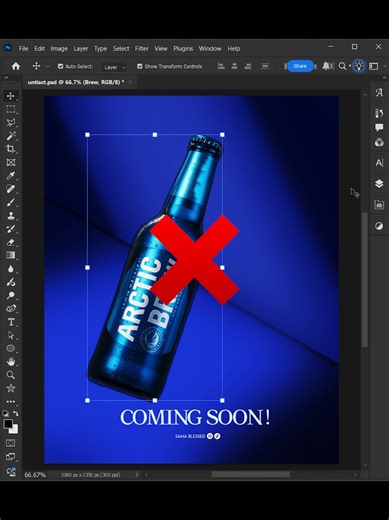
Task: Select the Polygonal Lasso tool
Action: click(x=11, y=123)
